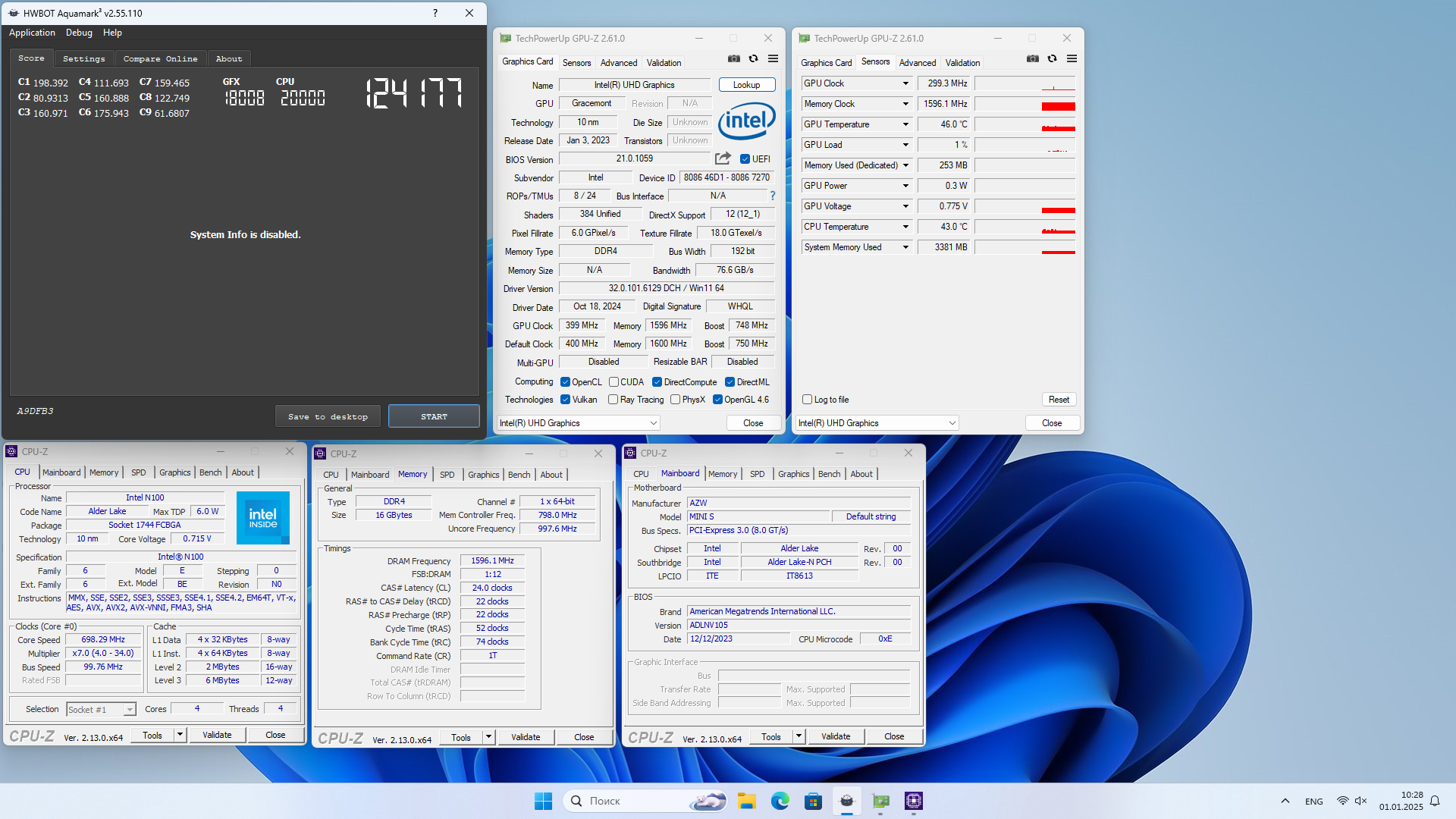Click the System Memory Used sensor graph

click(x=1025, y=247)
